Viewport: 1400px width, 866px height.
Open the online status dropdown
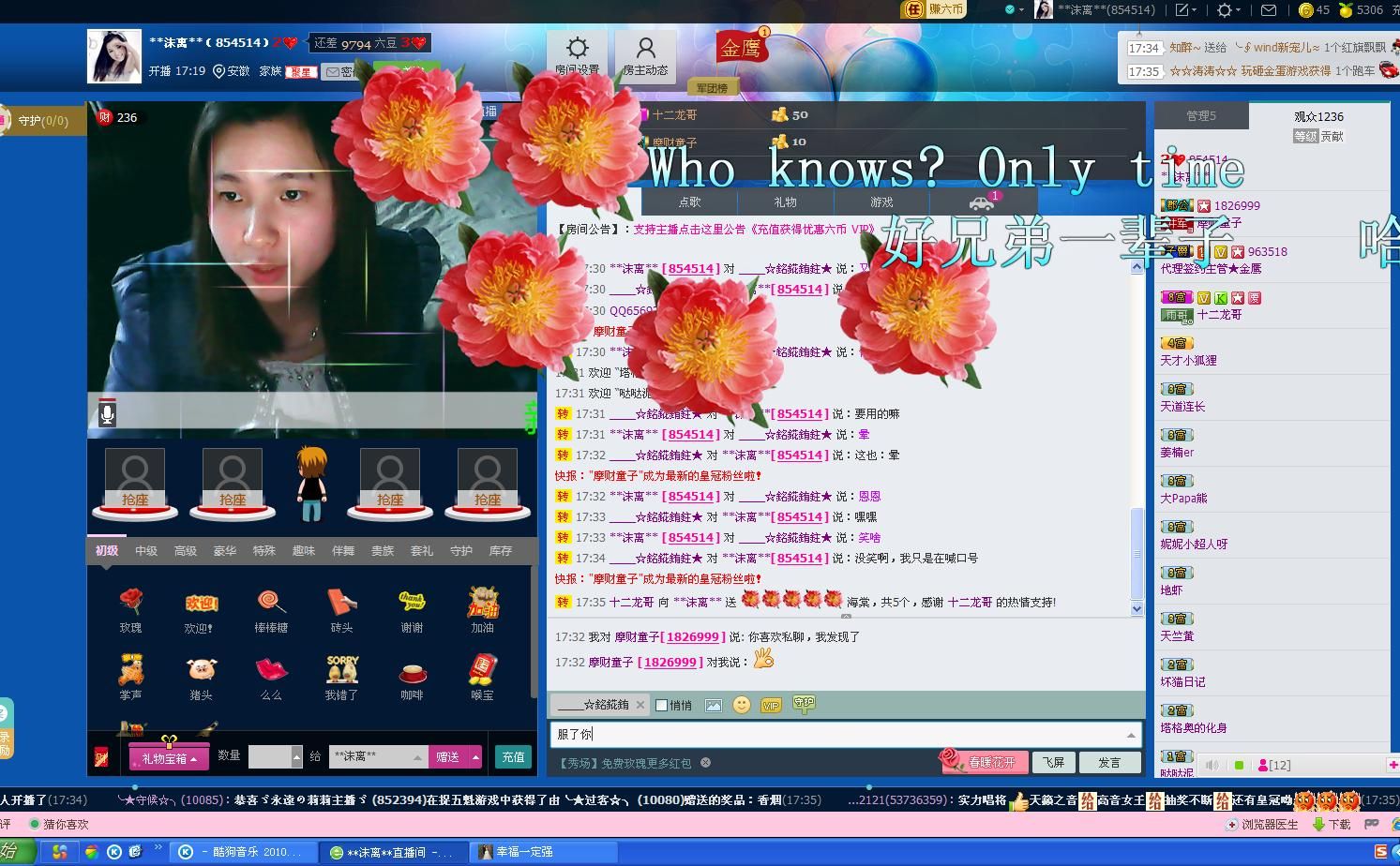[x=1014, y=9]
